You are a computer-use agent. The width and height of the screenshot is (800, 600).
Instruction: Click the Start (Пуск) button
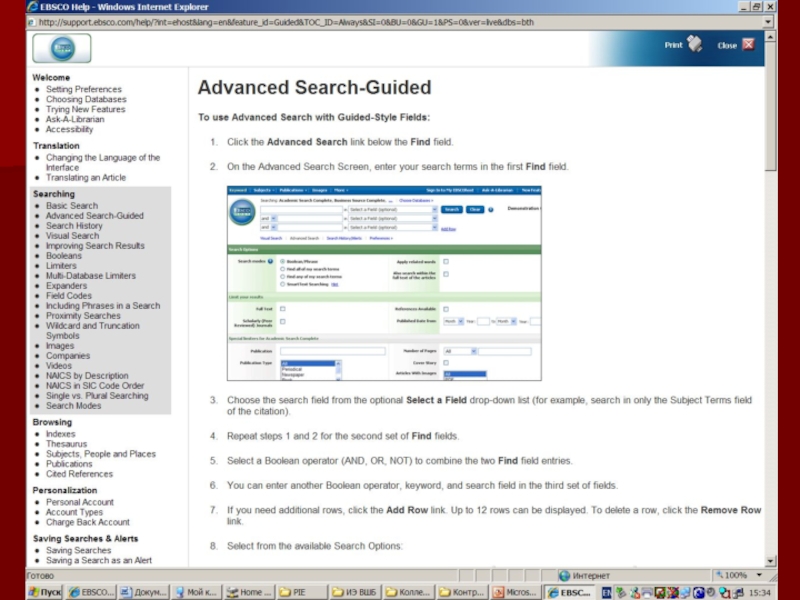click(x=45, y=592)
